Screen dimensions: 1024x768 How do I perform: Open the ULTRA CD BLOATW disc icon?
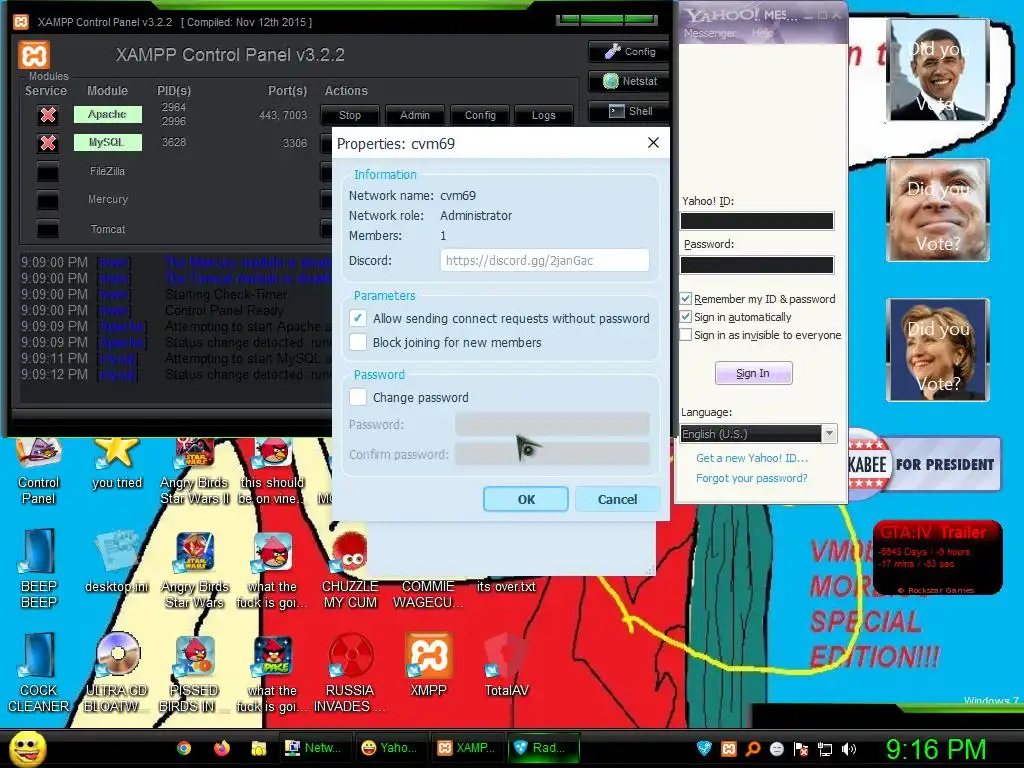tap(117, 673)
